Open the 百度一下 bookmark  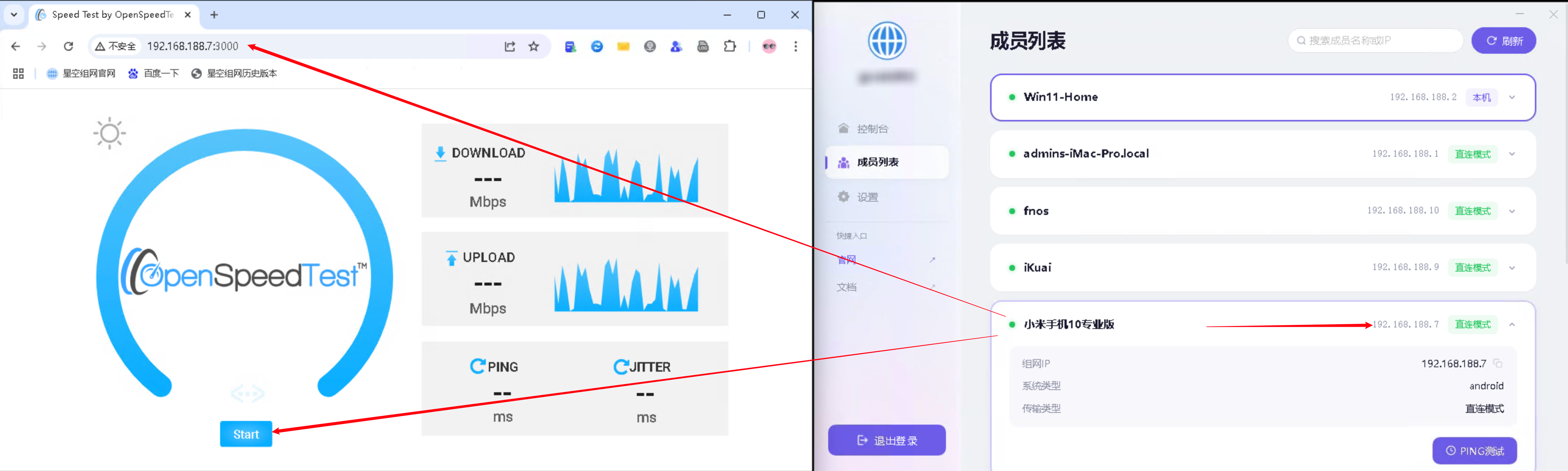154,73
